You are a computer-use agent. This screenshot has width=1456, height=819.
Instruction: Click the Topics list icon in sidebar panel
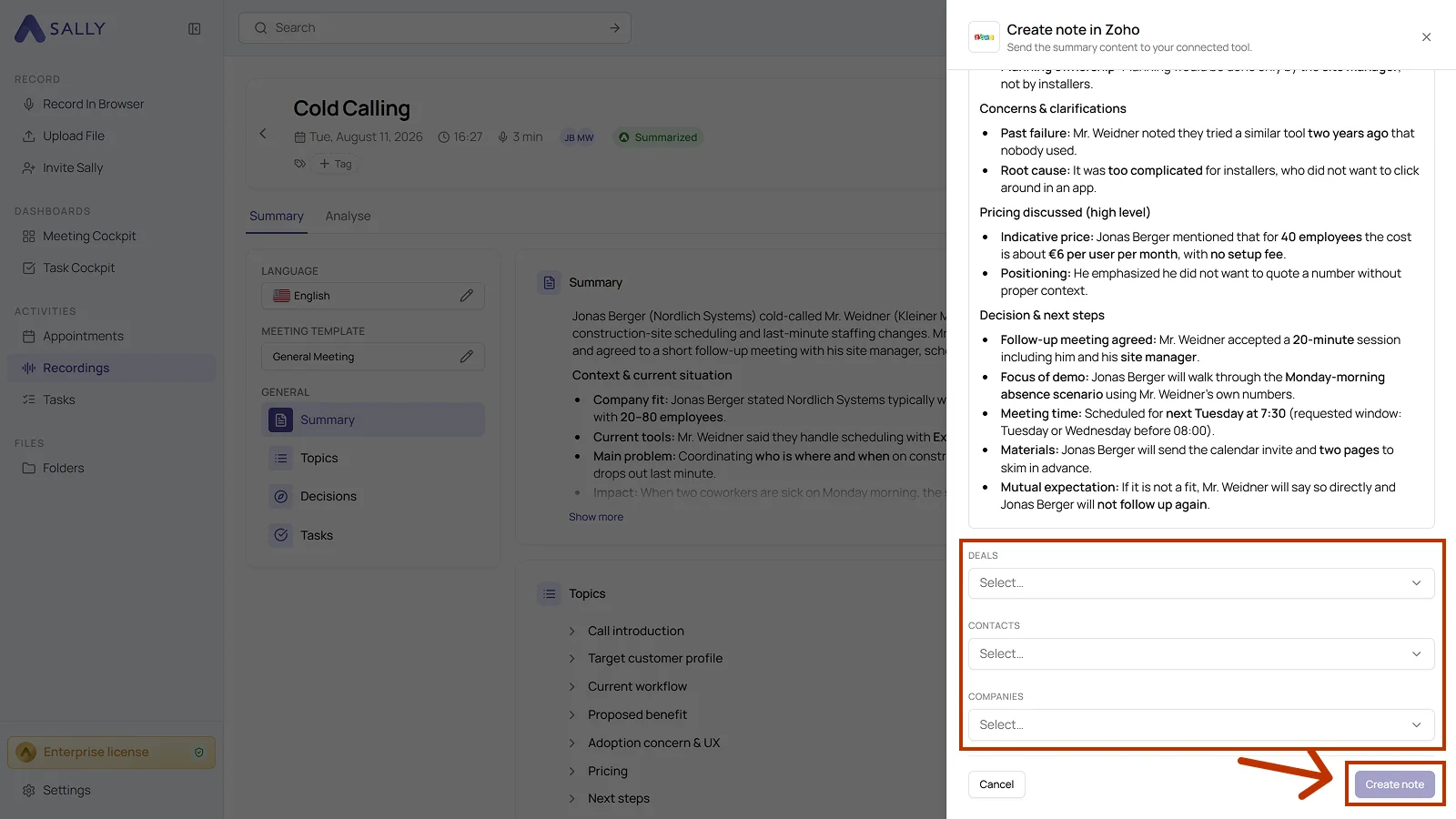click(x=281, y=459)
